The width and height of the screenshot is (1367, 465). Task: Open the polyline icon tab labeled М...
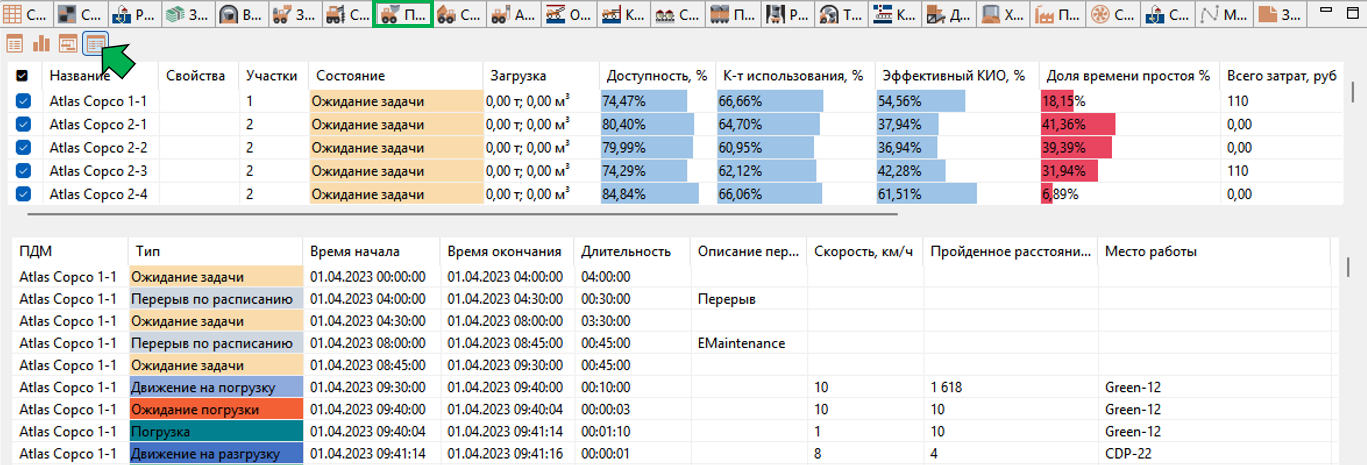1224,15
